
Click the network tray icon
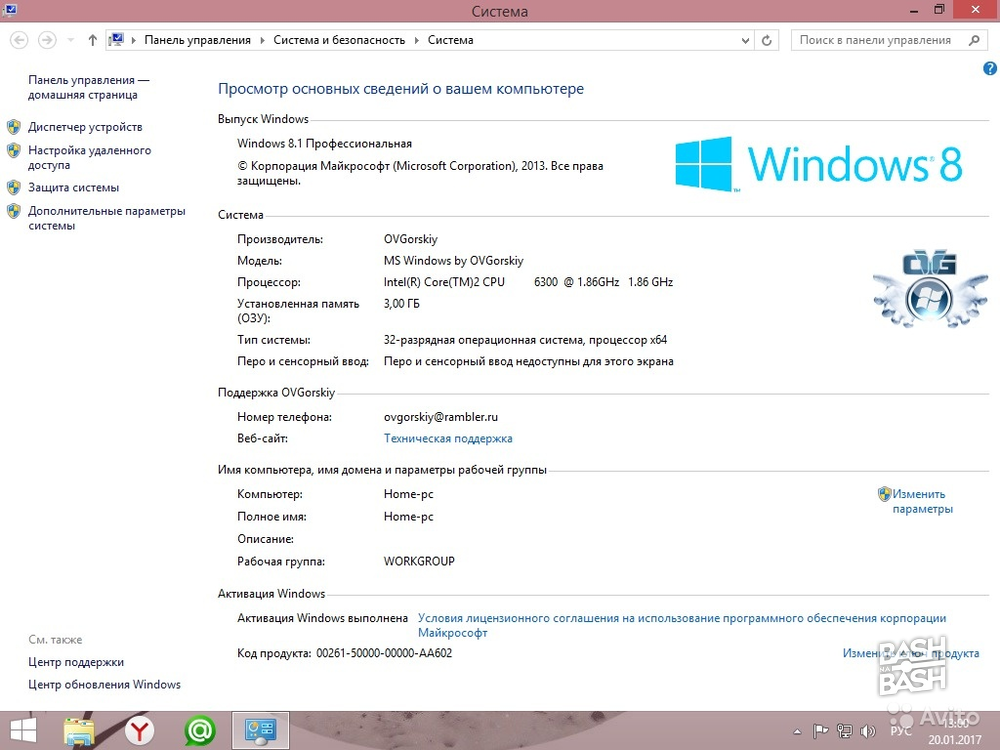click(x=844, y=732)
